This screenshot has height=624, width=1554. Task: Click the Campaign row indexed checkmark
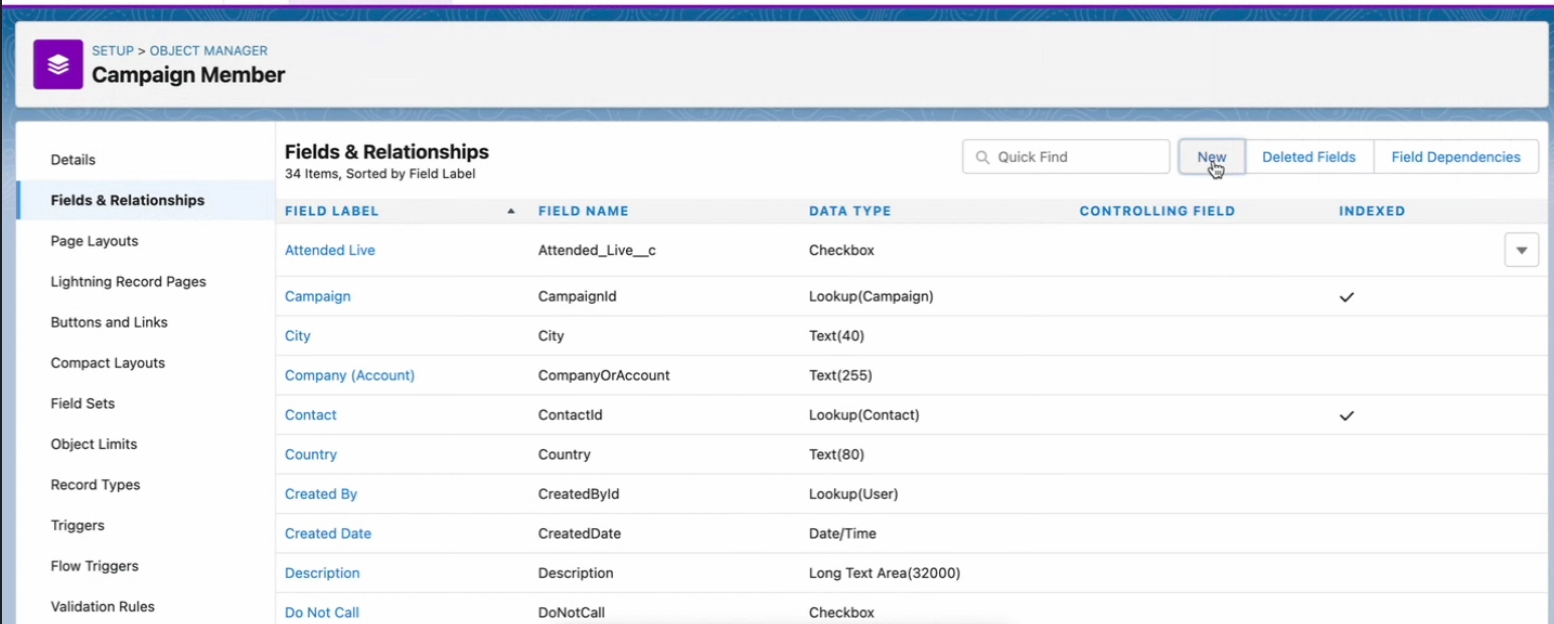pos(1346,297)
